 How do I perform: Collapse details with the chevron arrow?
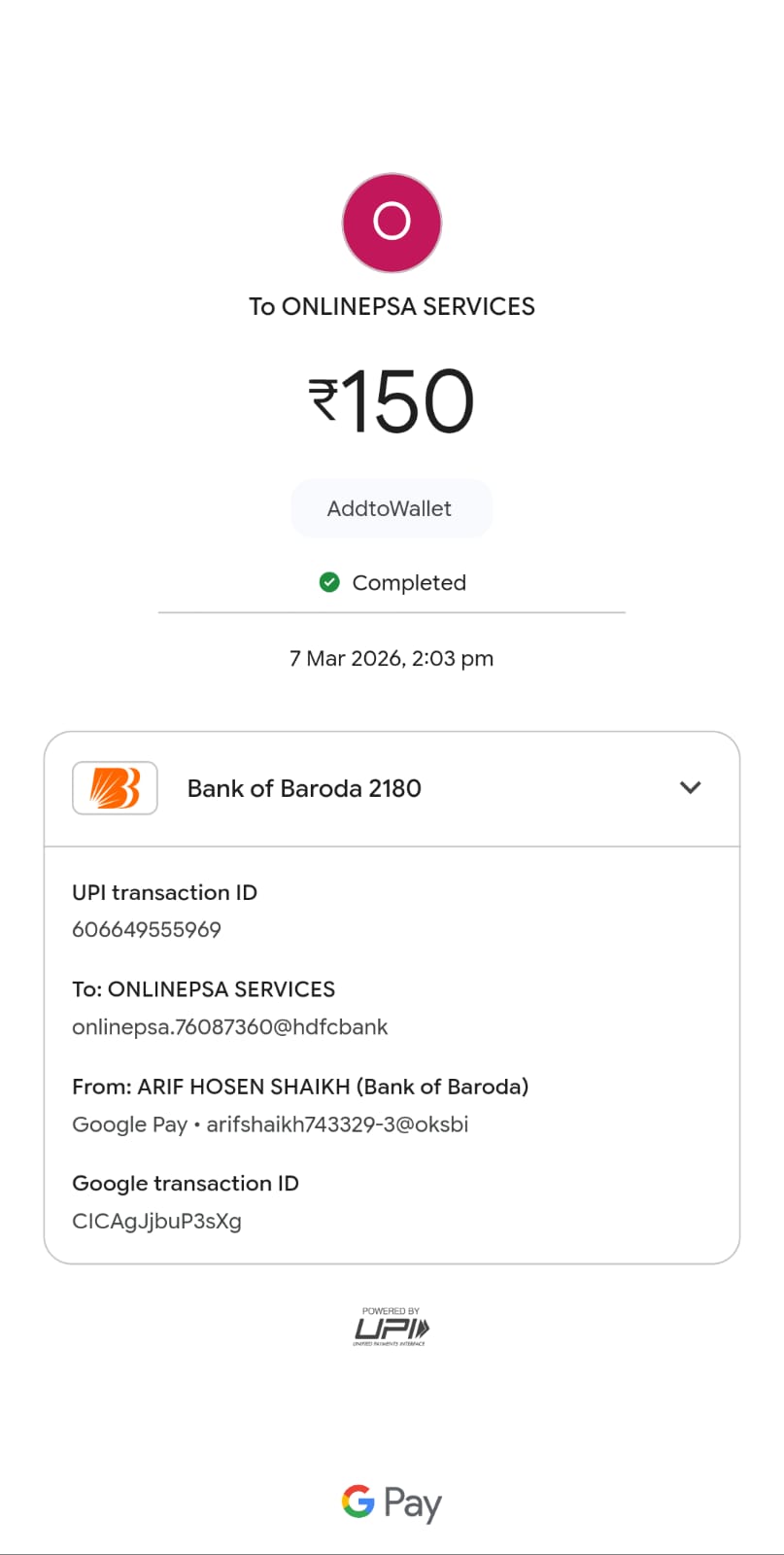(x=690, y=788)
